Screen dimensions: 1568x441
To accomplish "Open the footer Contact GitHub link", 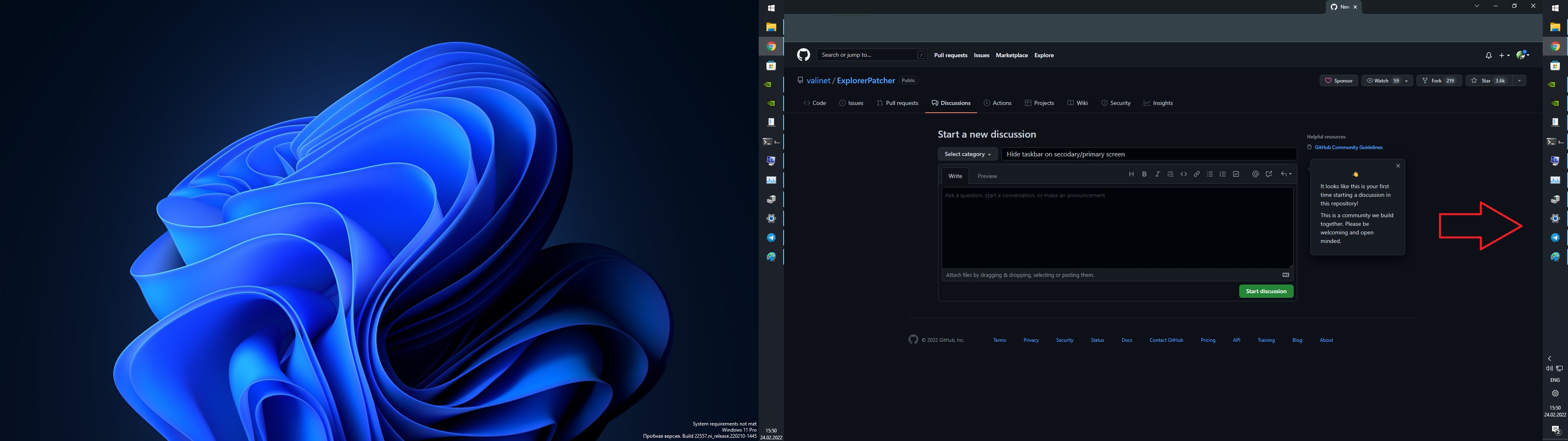I will [x=1166, y=340].
